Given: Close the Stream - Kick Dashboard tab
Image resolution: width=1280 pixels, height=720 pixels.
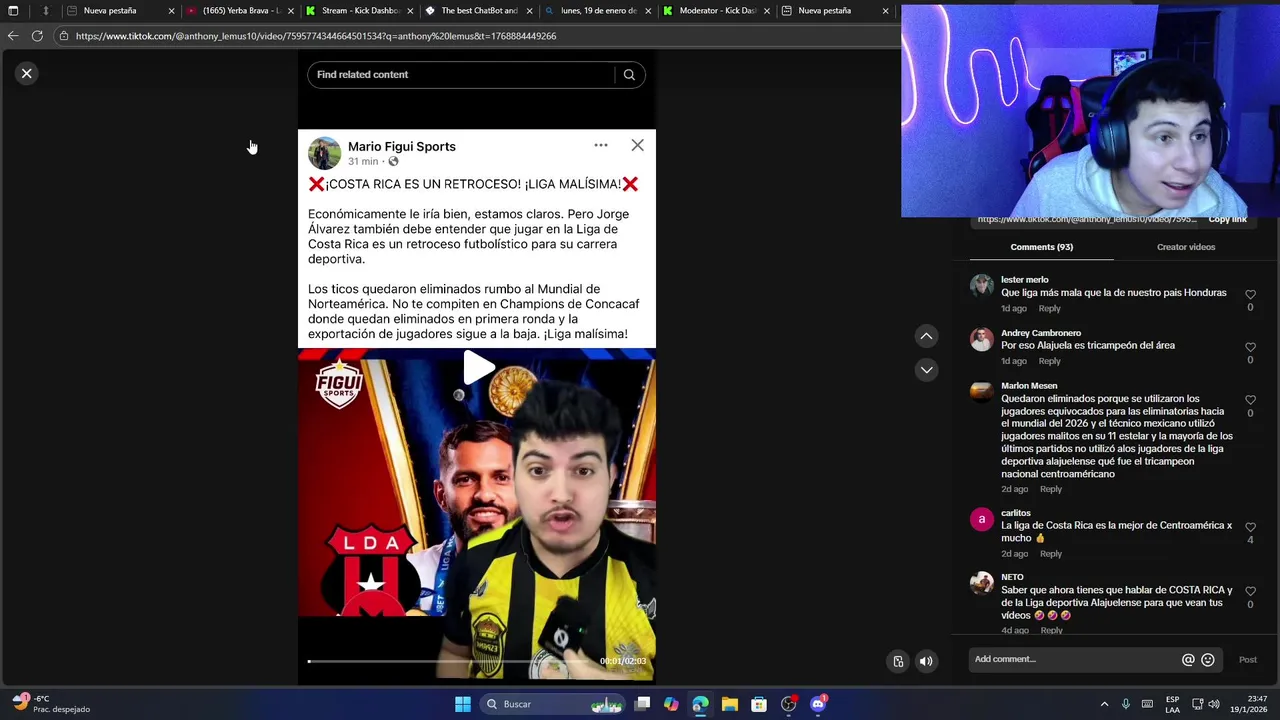Looking at the screenshot, I should pyautogui.click(x=409, y=11).
